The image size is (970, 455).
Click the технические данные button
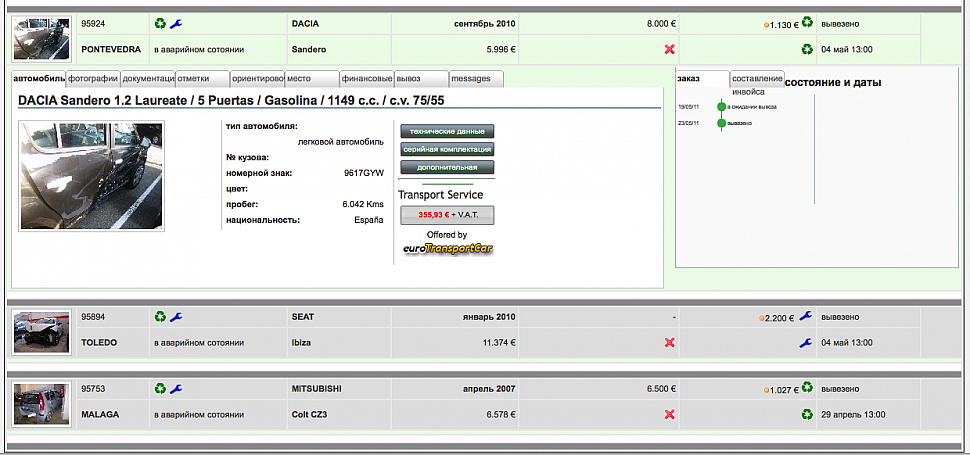coord(447,131)
